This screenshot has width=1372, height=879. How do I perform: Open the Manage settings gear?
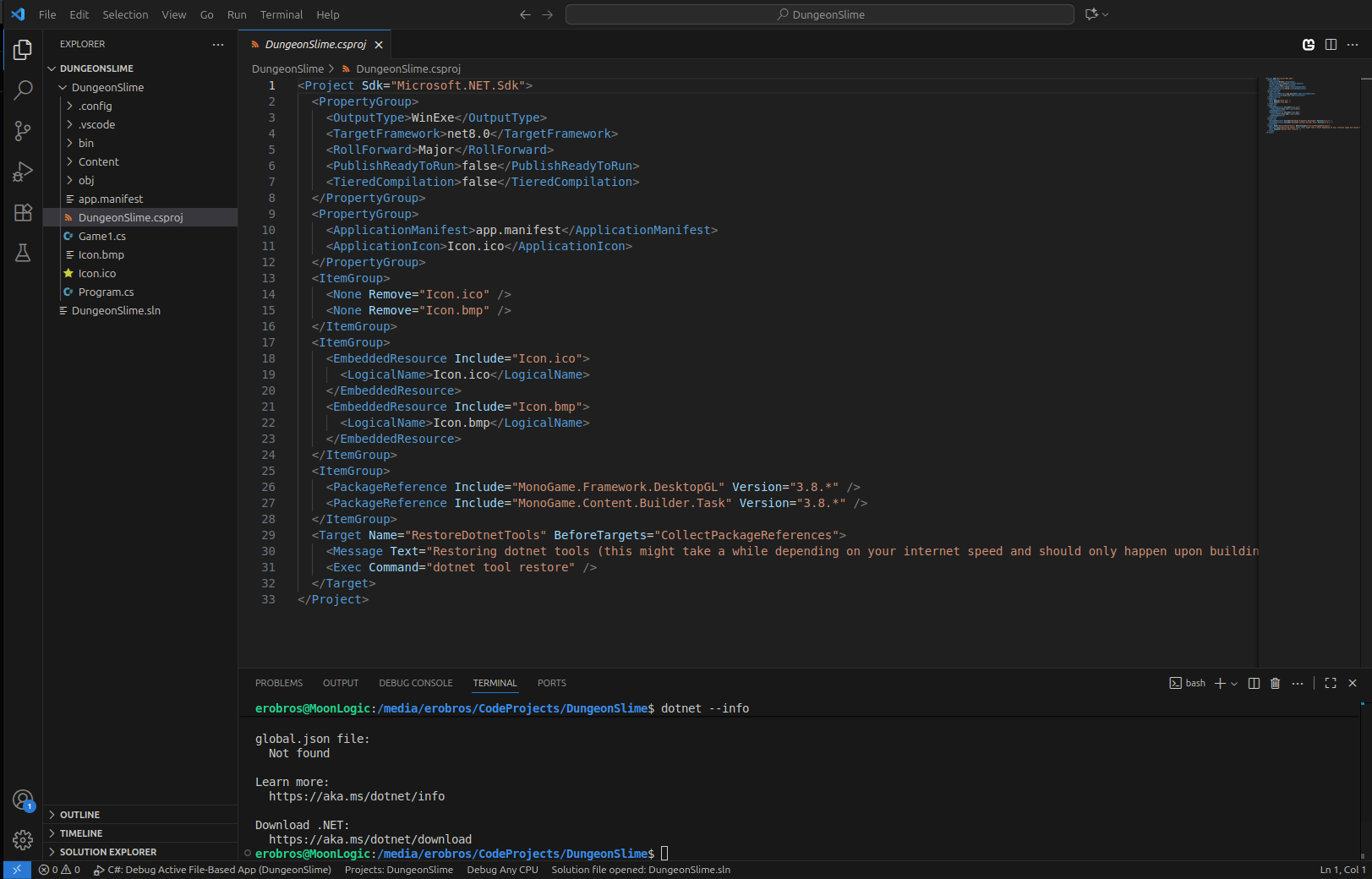pyautogui.click(x=23, y=840)
